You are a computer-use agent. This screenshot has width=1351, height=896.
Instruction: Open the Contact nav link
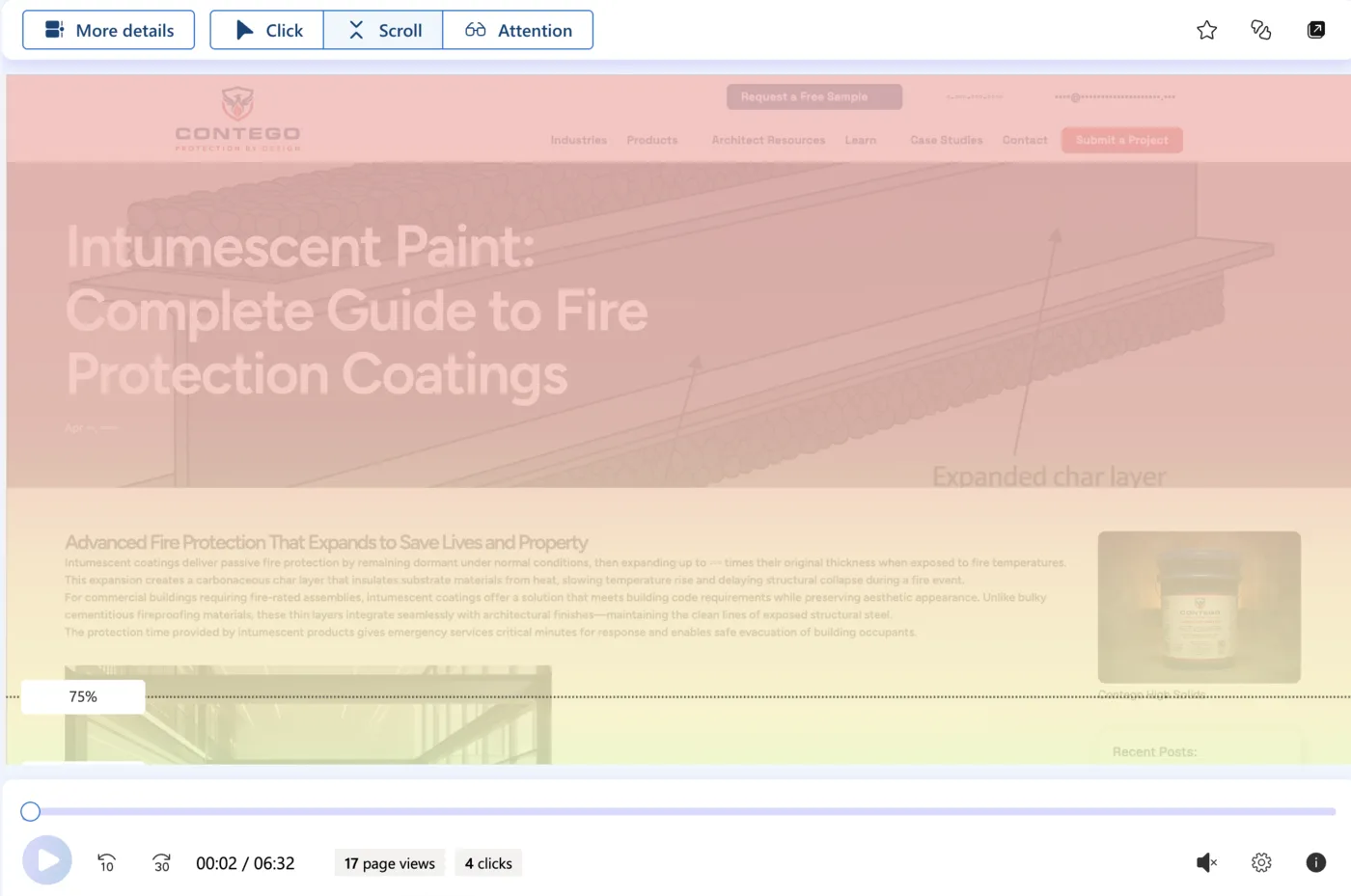[x=1025, y=140]
